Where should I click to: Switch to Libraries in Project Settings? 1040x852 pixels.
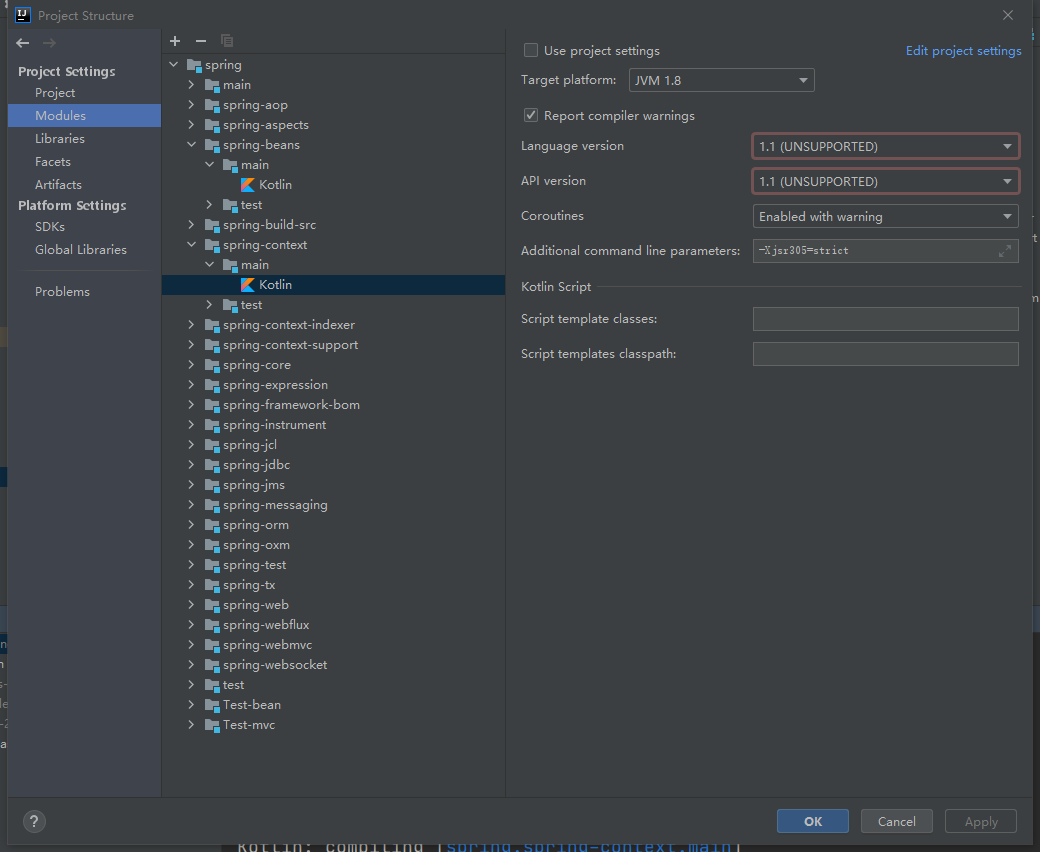(x=59, y=138)
